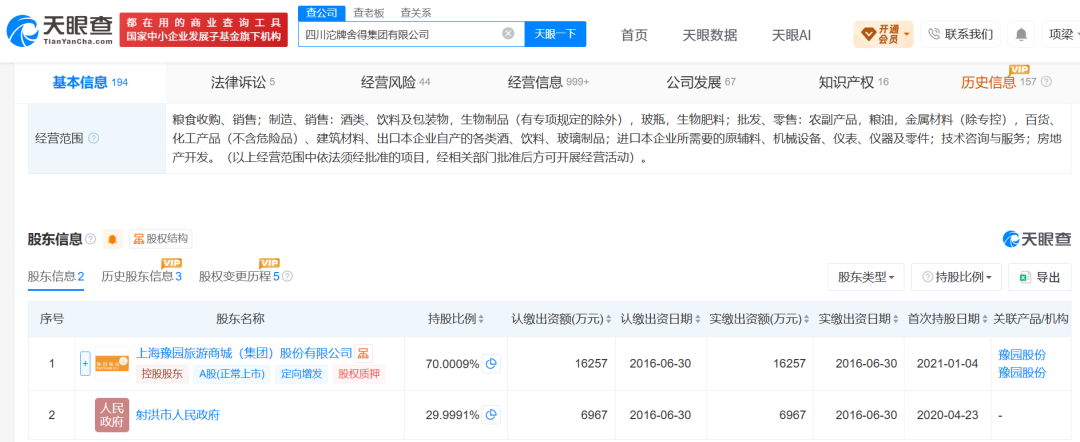
Task: Open the 法律诉讼 5 tab
Action: pos(242,83)
